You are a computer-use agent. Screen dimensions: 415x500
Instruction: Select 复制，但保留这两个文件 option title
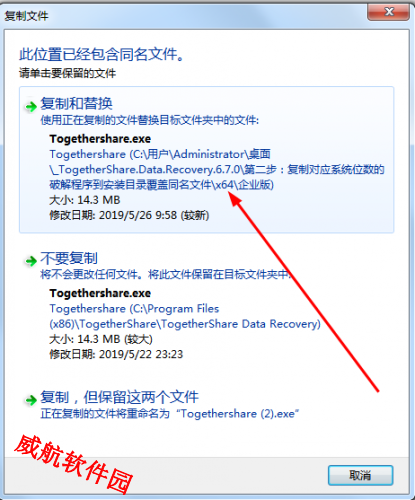[x=119, y=397]
